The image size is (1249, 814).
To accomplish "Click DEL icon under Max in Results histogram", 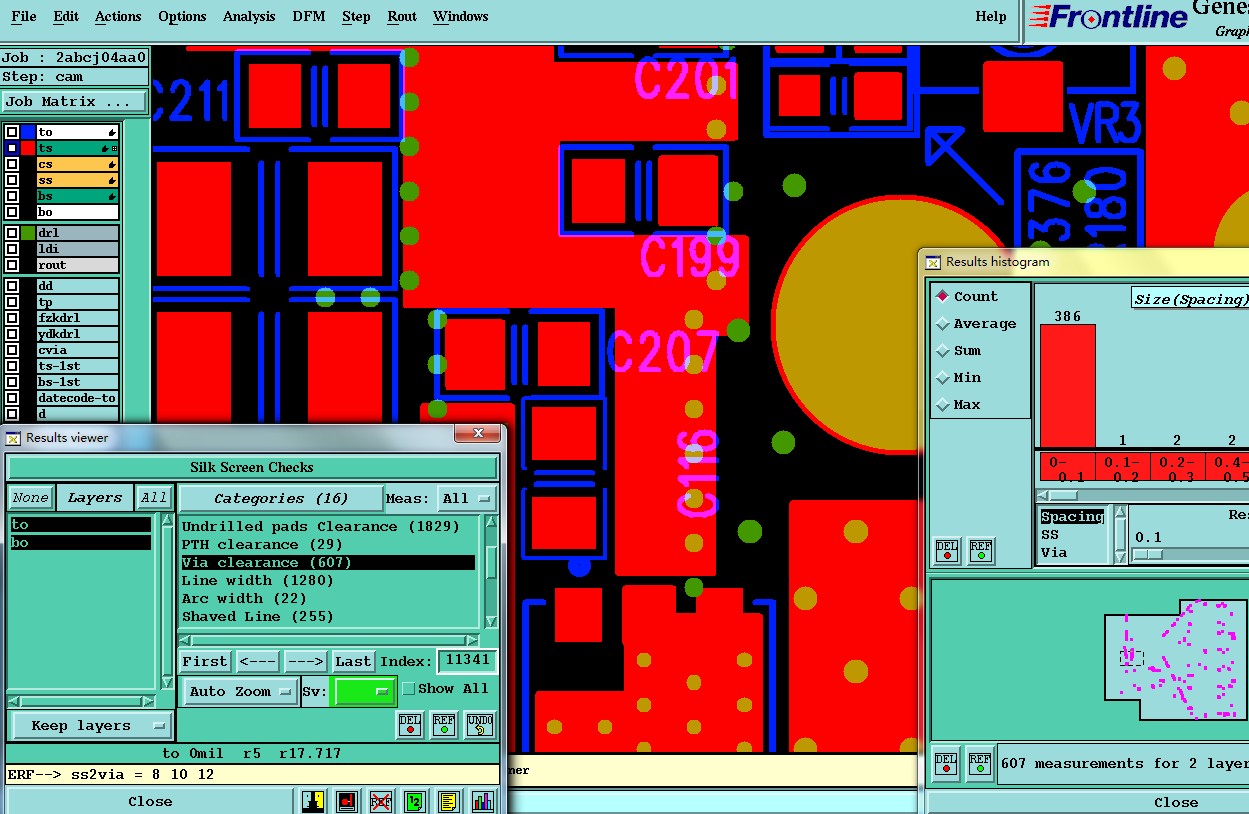I will [947, 551].
